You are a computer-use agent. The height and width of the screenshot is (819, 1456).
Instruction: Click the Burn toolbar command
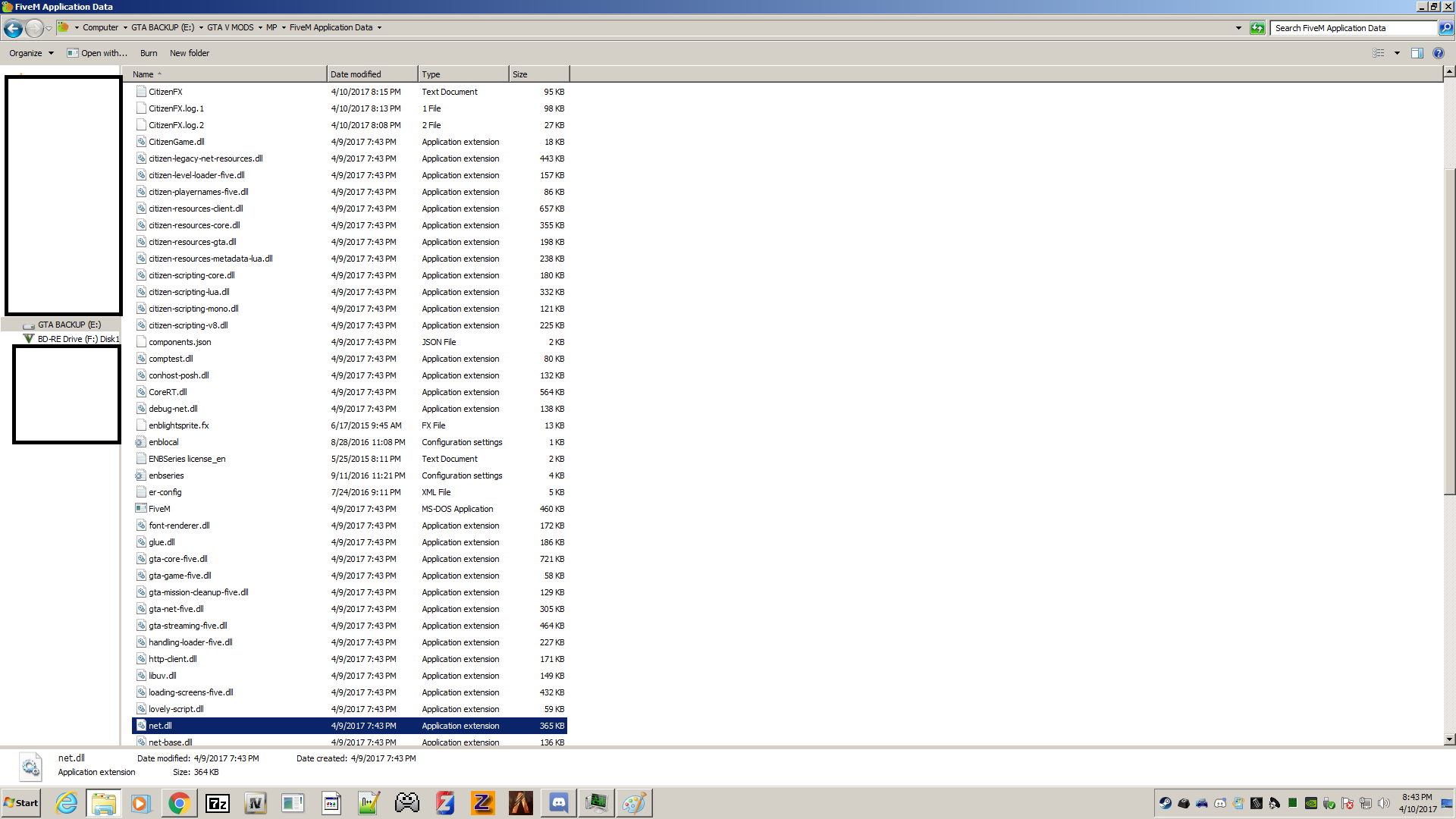tap(149, 53)
